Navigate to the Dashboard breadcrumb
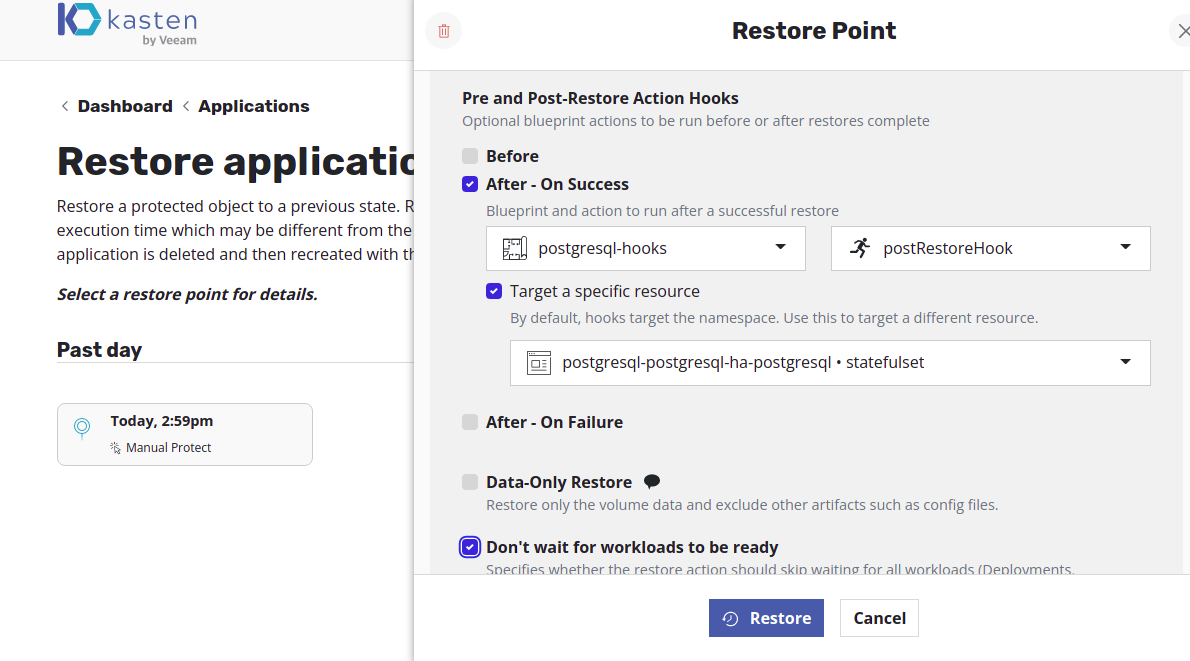Viewport: 1190px width, 661px height. click(x=125, y=106)
